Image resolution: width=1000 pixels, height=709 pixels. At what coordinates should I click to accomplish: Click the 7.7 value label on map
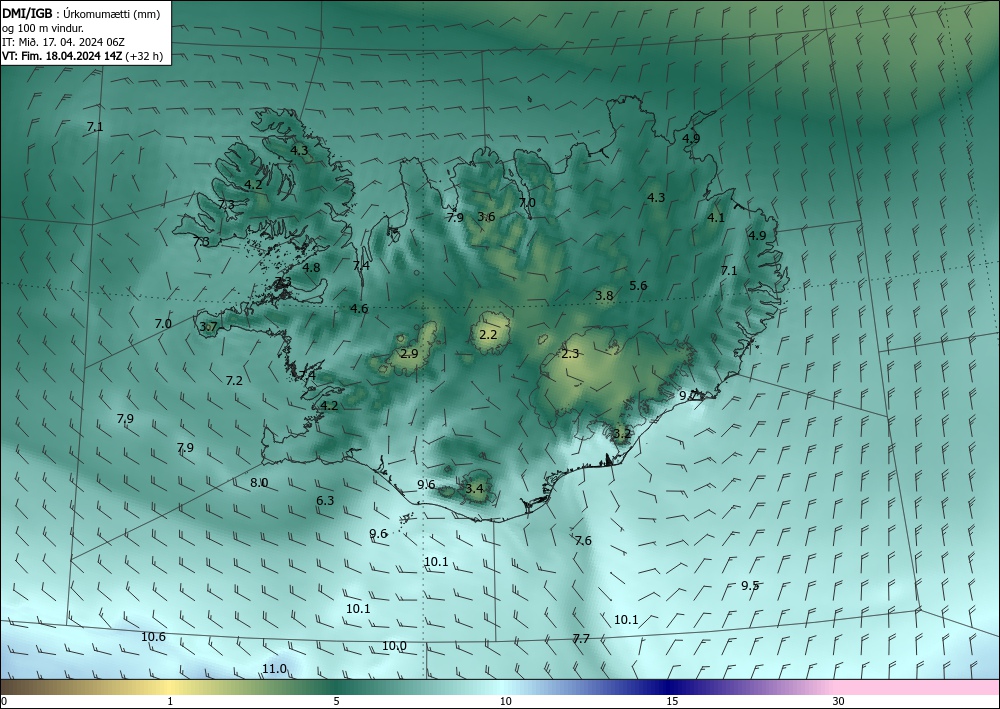[x=581, y=638]
